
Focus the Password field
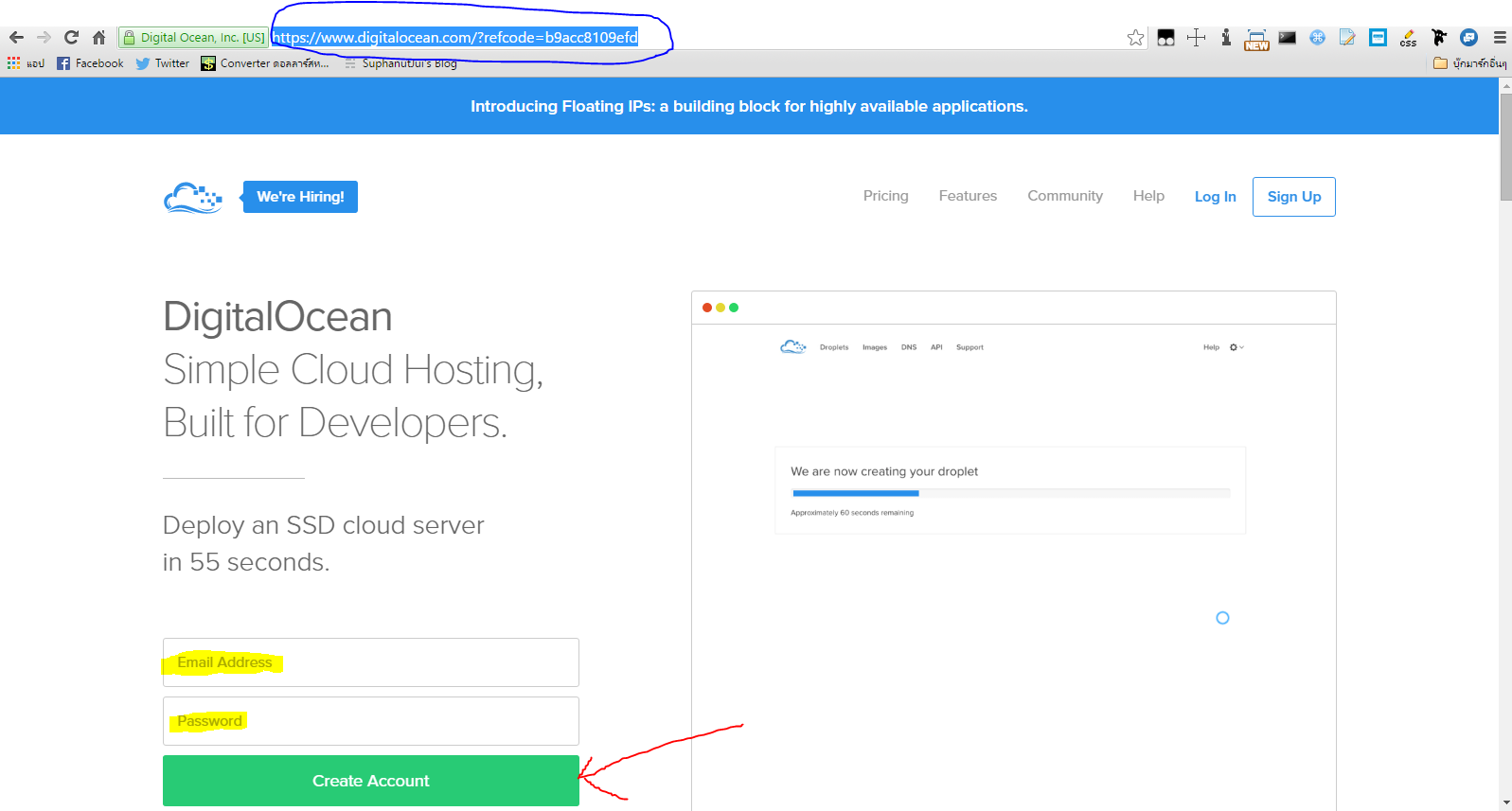(371, 721)
